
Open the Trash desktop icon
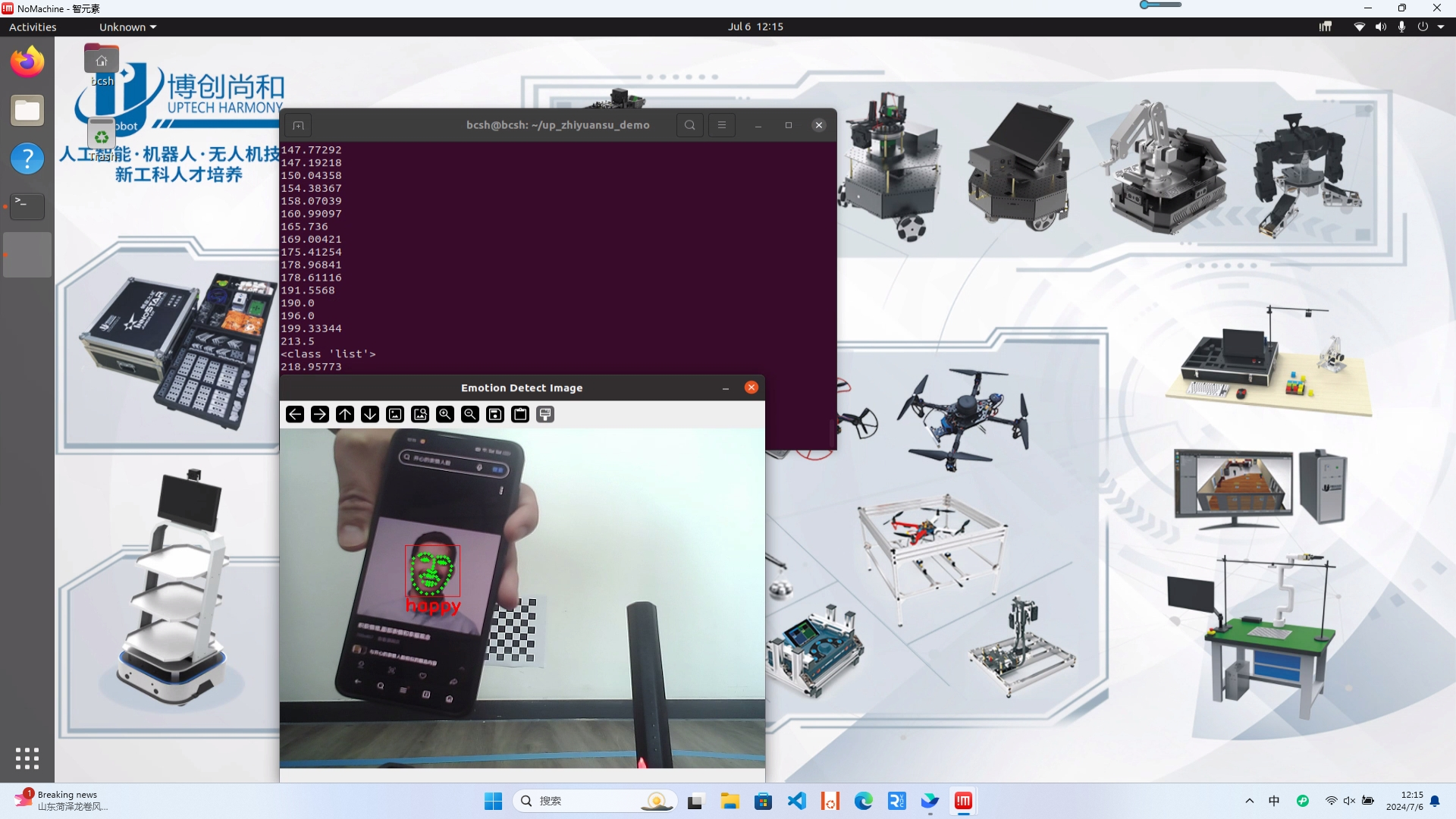click(102, 140)
